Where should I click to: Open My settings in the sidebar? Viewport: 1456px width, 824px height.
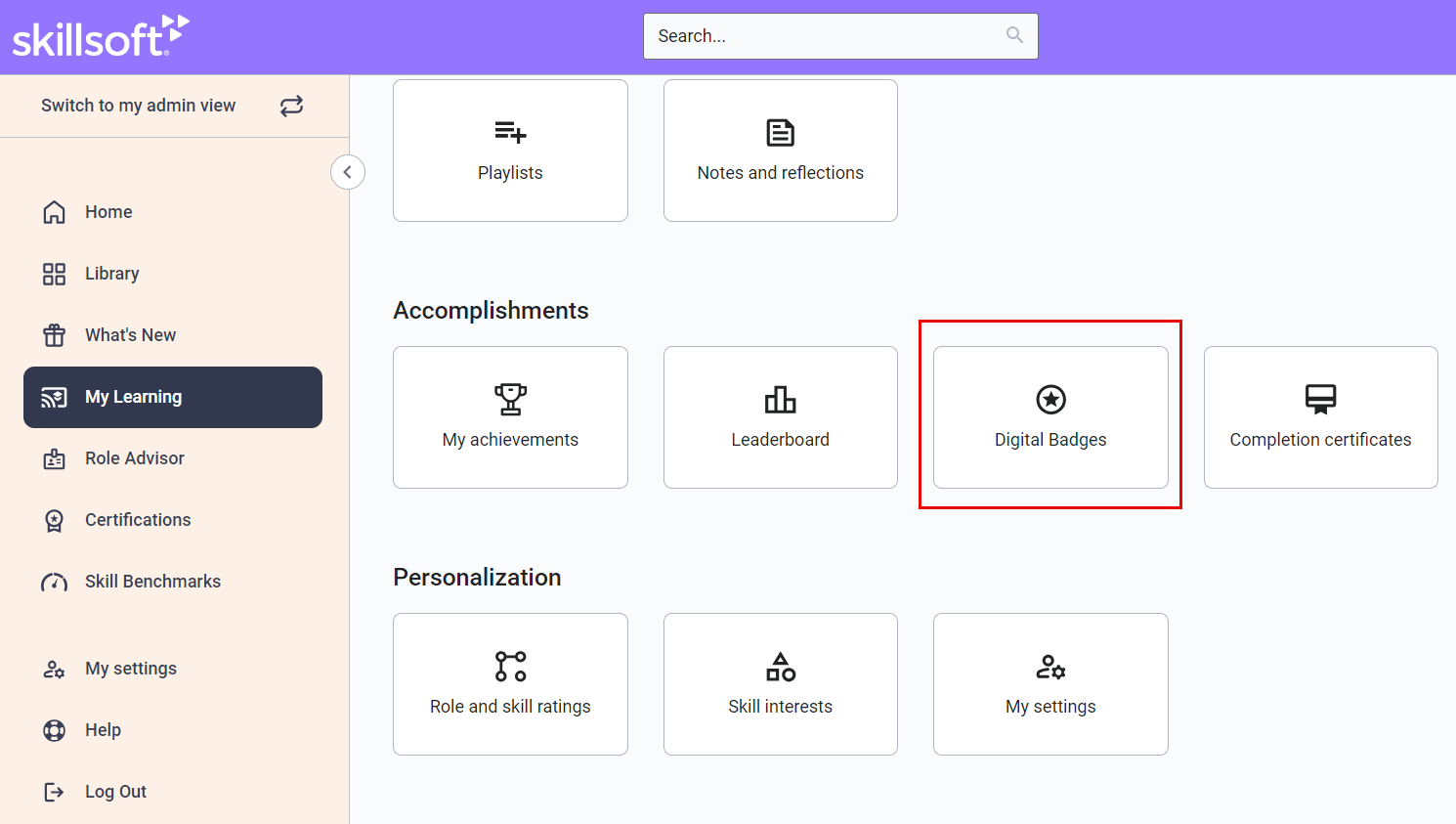[130, 669]
